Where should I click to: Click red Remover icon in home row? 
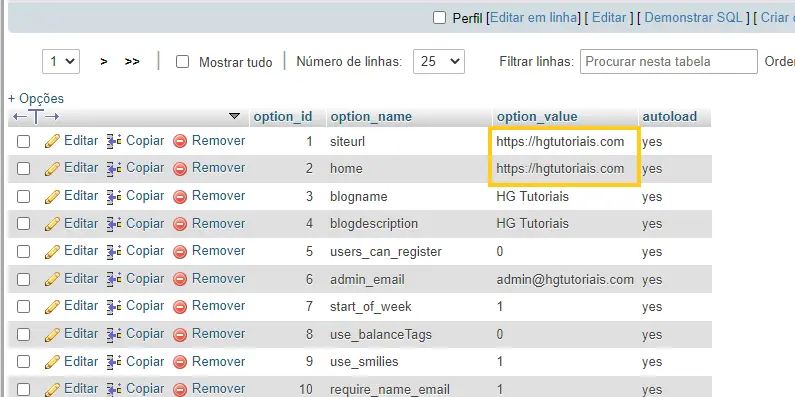point(180,168)
